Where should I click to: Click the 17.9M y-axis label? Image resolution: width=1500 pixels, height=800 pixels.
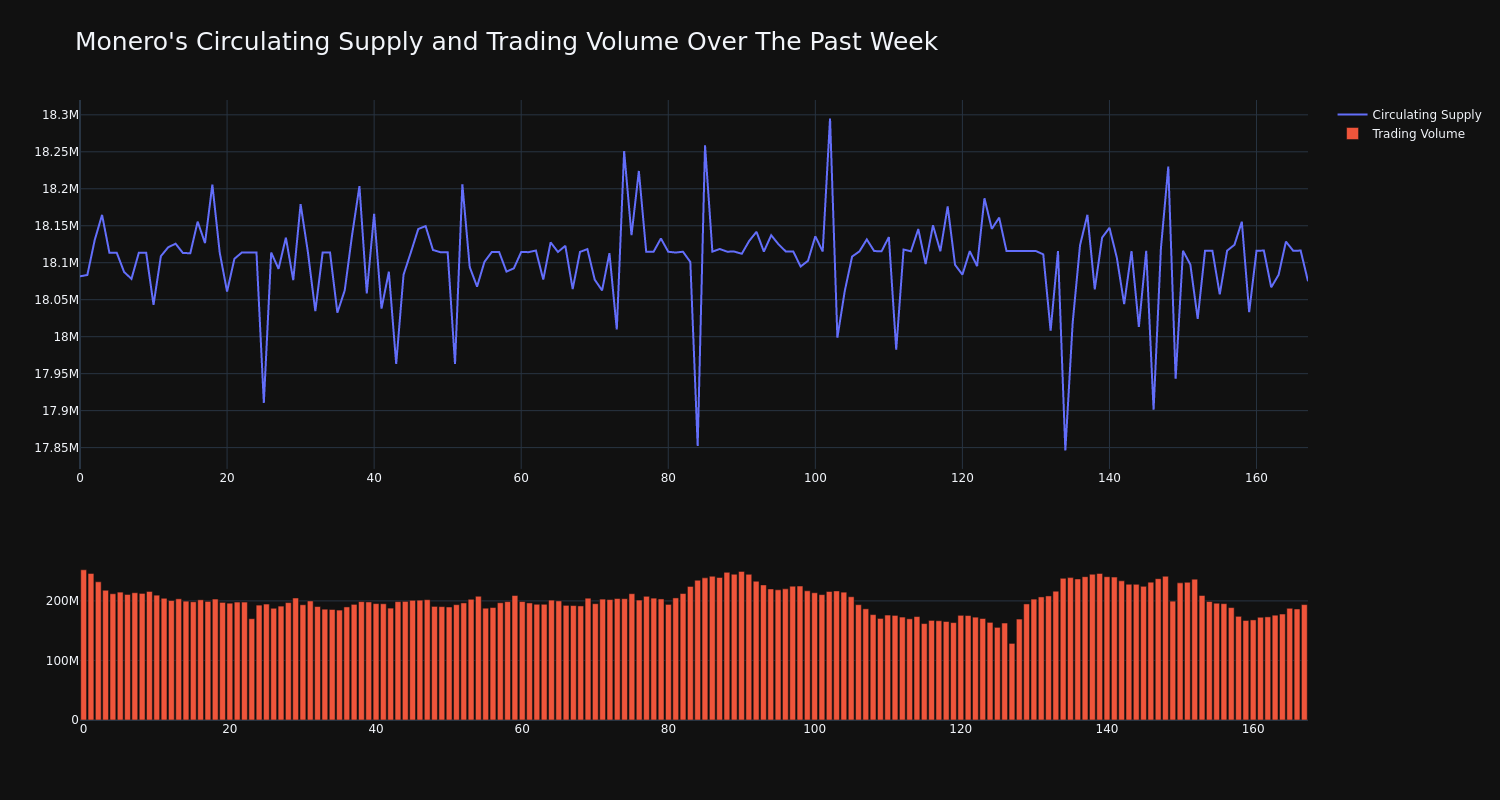tap(60, 411)
